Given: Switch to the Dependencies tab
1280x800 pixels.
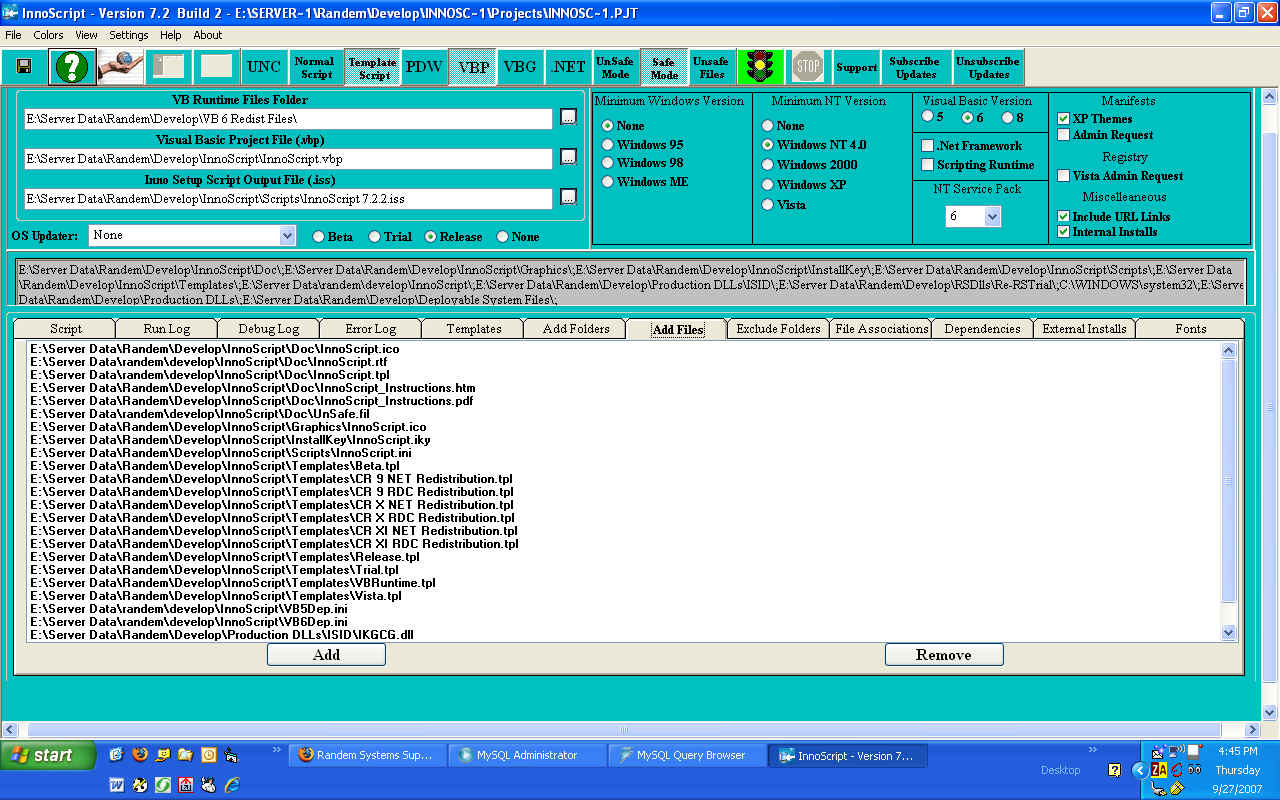Looking at the screenshot, I should click(982, 328).
